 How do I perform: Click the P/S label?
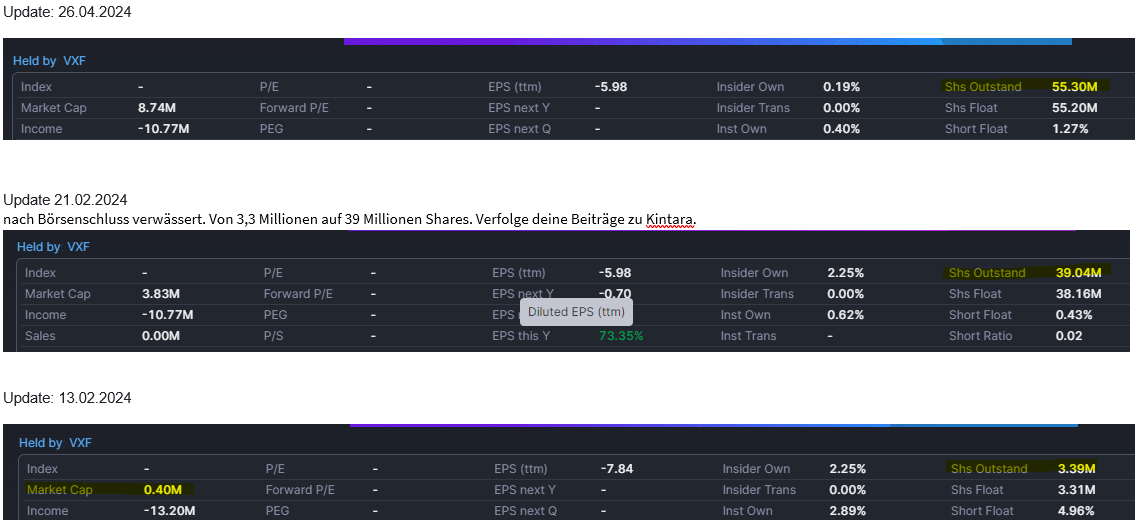coord(274,336)
